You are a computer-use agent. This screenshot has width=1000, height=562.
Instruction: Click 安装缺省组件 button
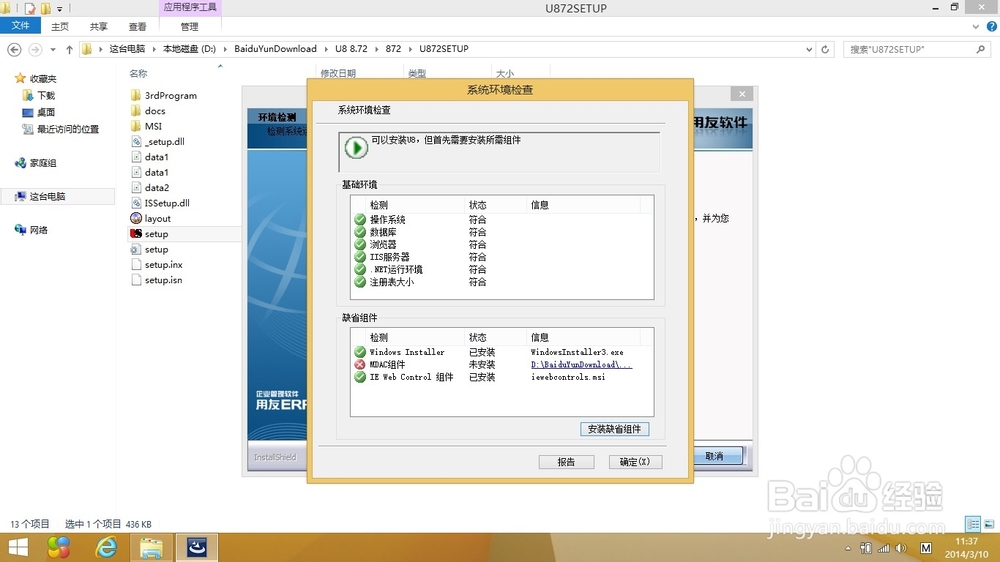click(614, 429)
